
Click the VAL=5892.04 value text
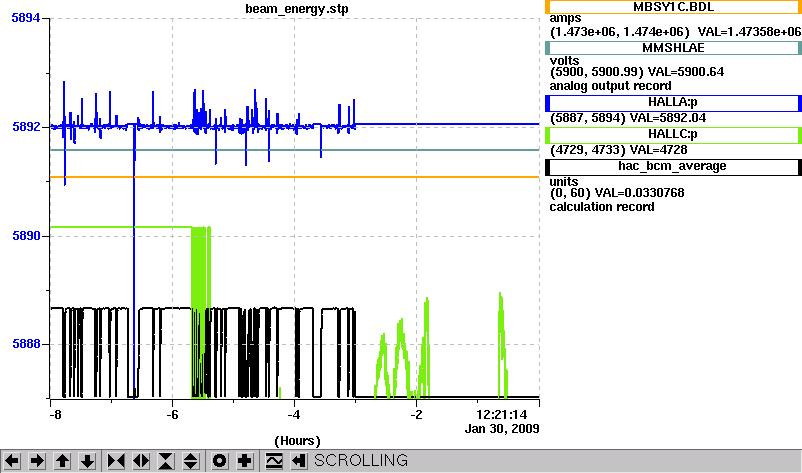coord(667,118)
